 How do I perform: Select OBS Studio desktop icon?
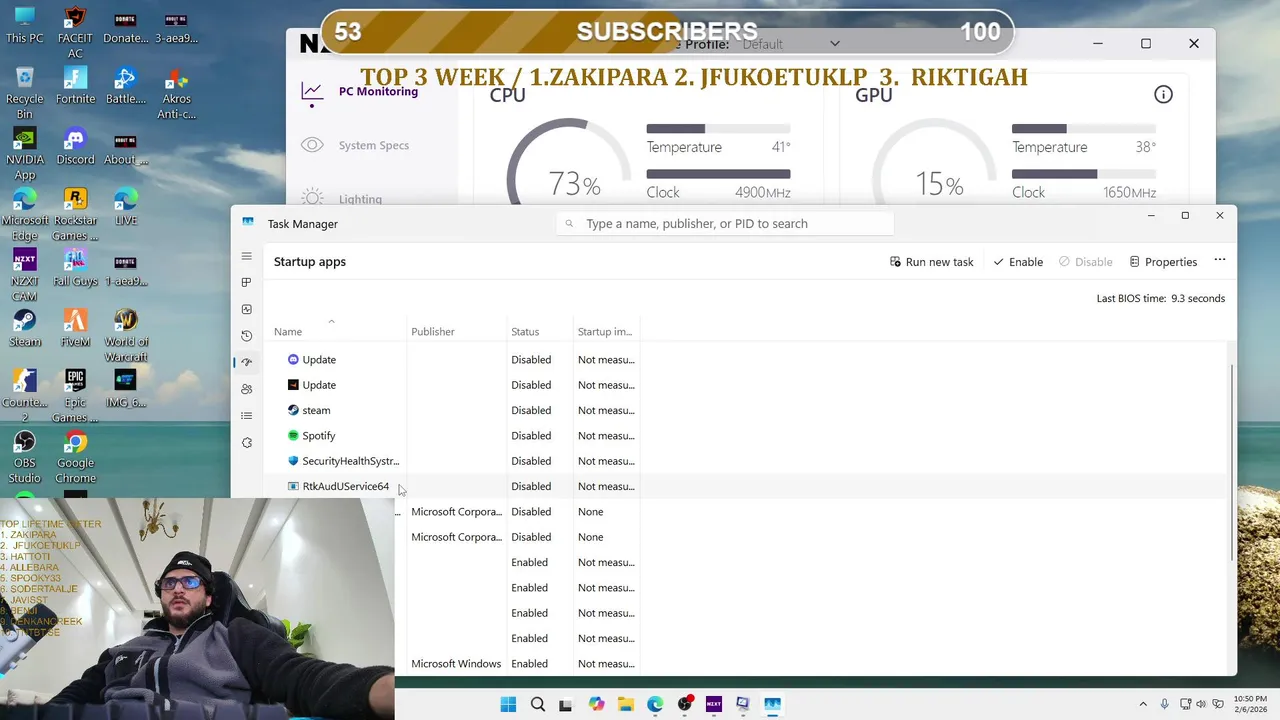(x=25, y=457)
